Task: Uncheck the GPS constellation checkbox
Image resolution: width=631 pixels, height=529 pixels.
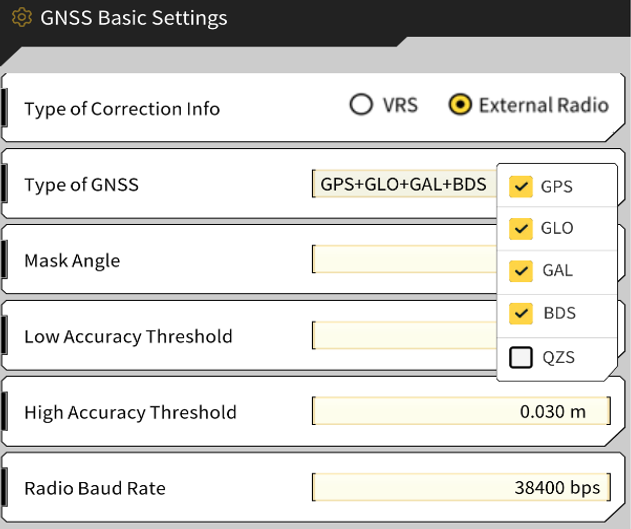Action: click(x=520, y=186)
